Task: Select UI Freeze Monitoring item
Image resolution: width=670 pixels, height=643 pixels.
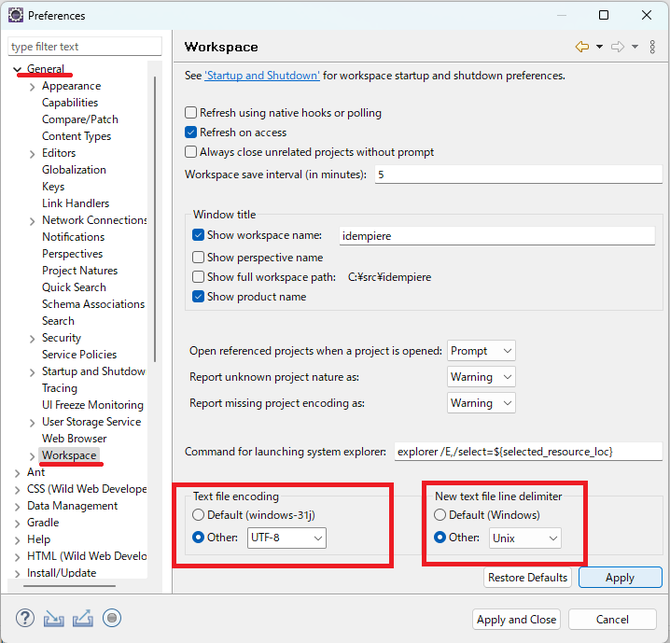Action: pos(93,405)
